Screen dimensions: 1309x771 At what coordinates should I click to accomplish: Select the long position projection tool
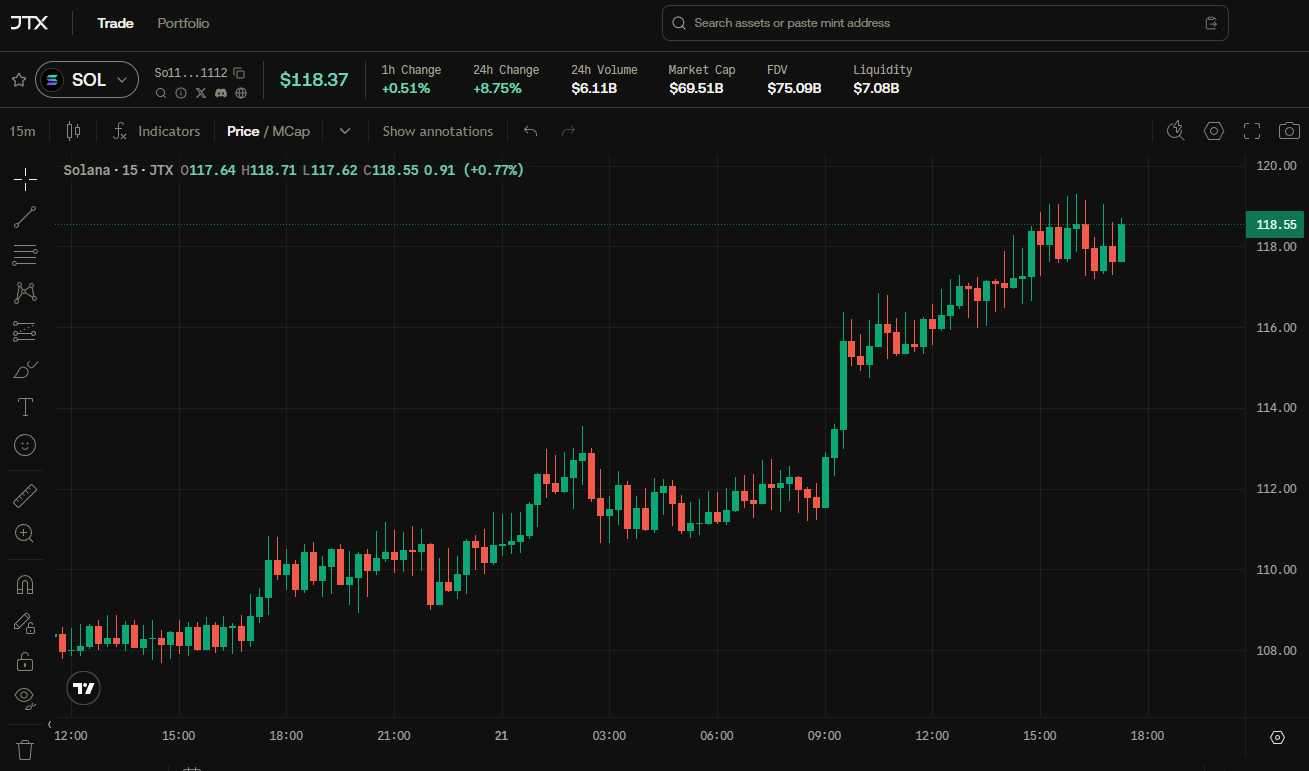(25, 331)
